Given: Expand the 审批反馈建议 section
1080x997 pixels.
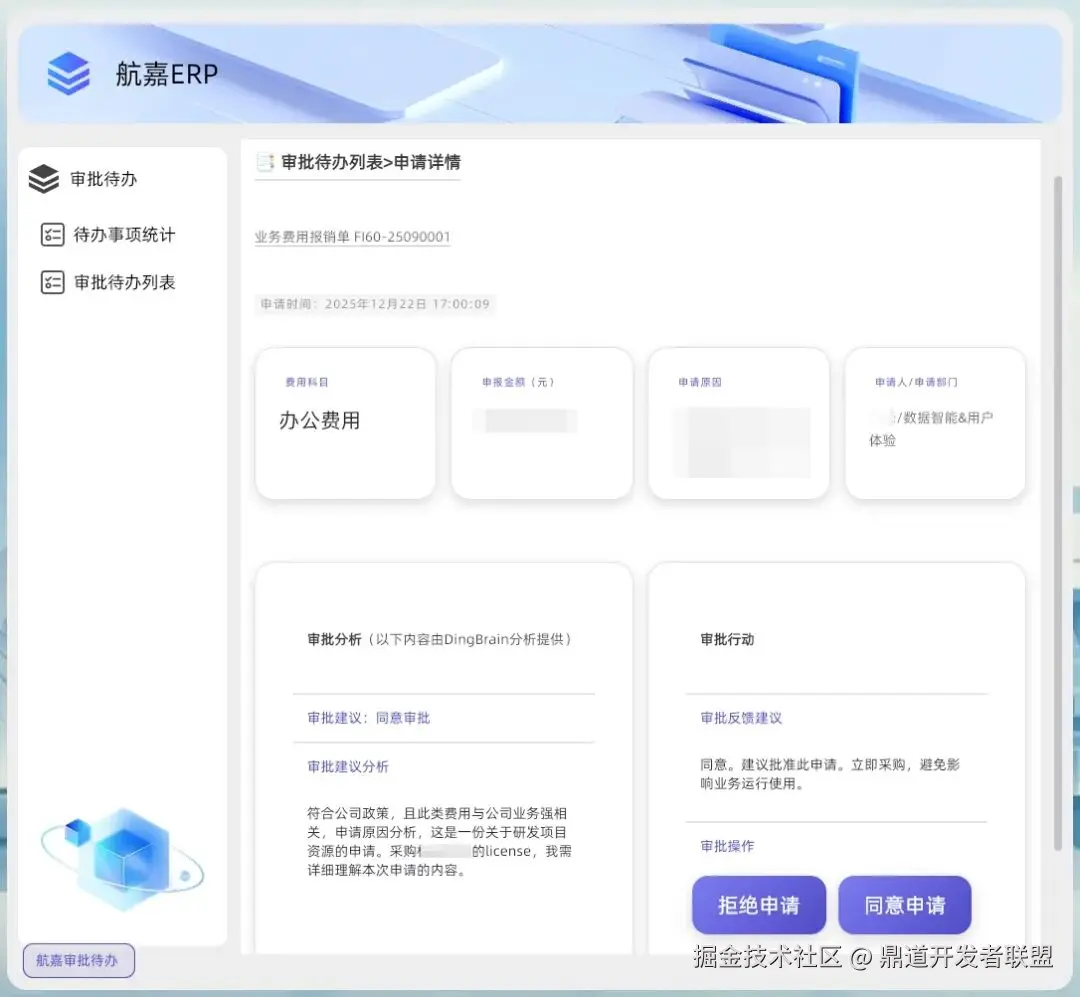Looking at the screenshot, I should [x=740, y=717].
